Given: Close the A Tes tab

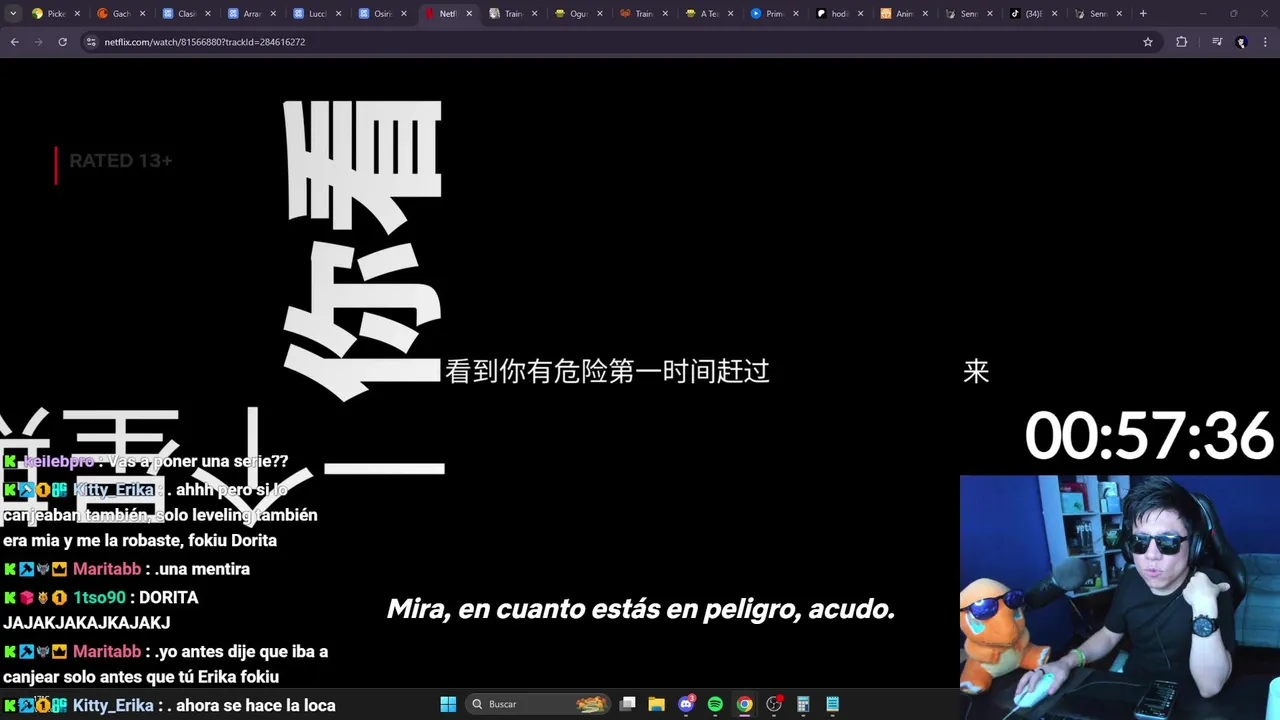Looking at the screenshot, I should tap(730, 14).
